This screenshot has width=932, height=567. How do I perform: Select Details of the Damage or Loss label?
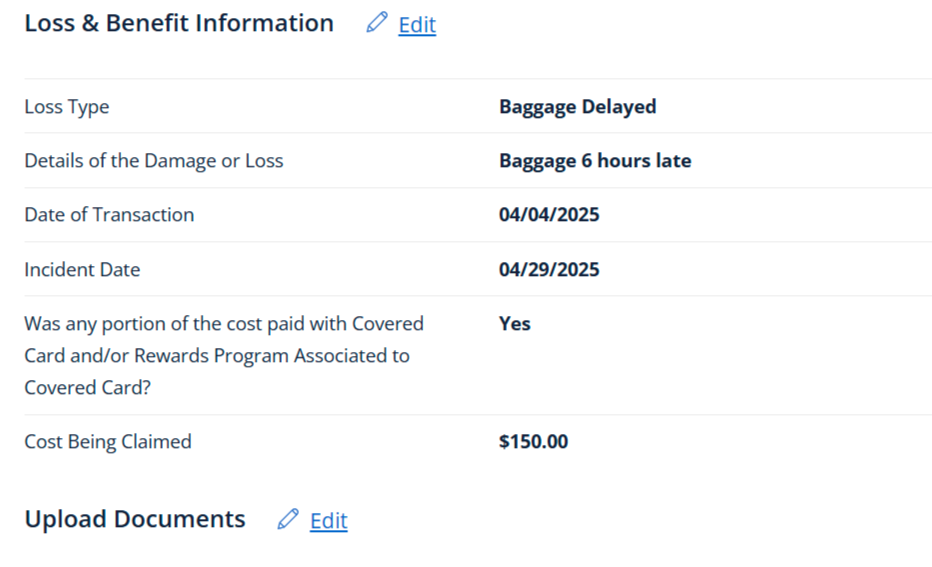(154, 160)
